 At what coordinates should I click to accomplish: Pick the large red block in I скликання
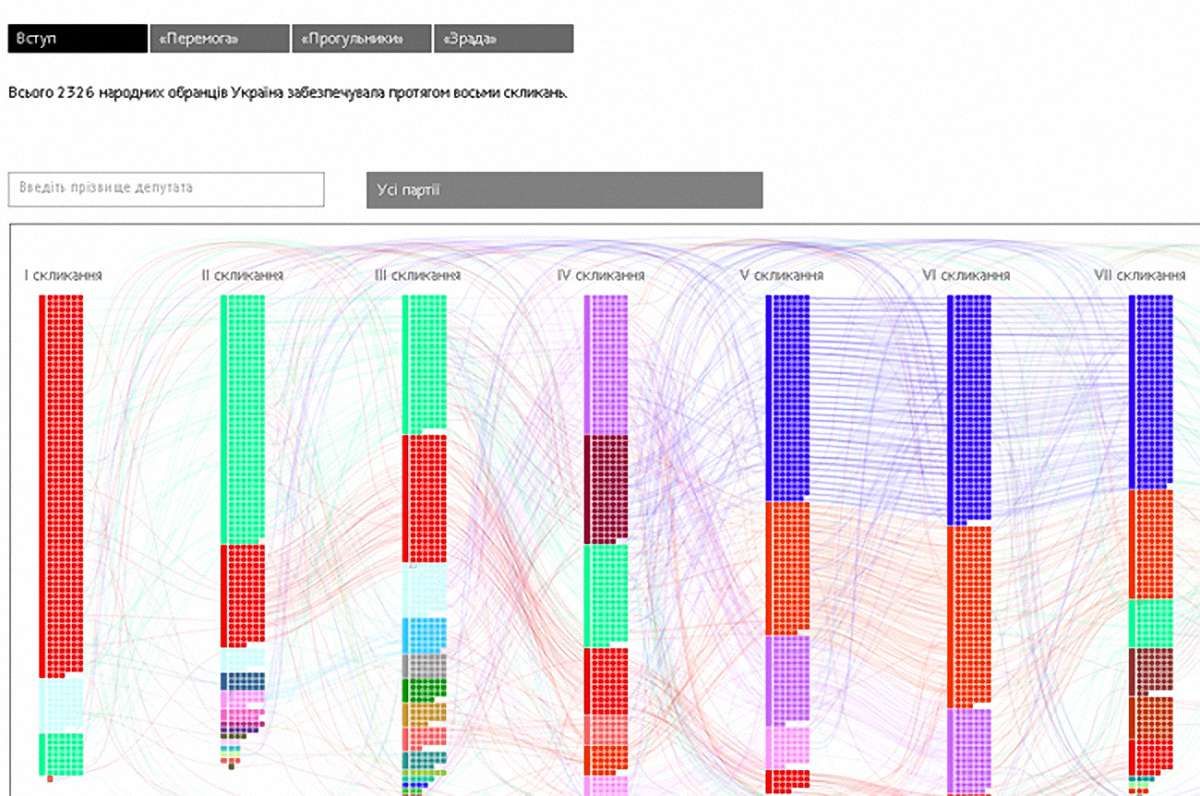point(61,486)
